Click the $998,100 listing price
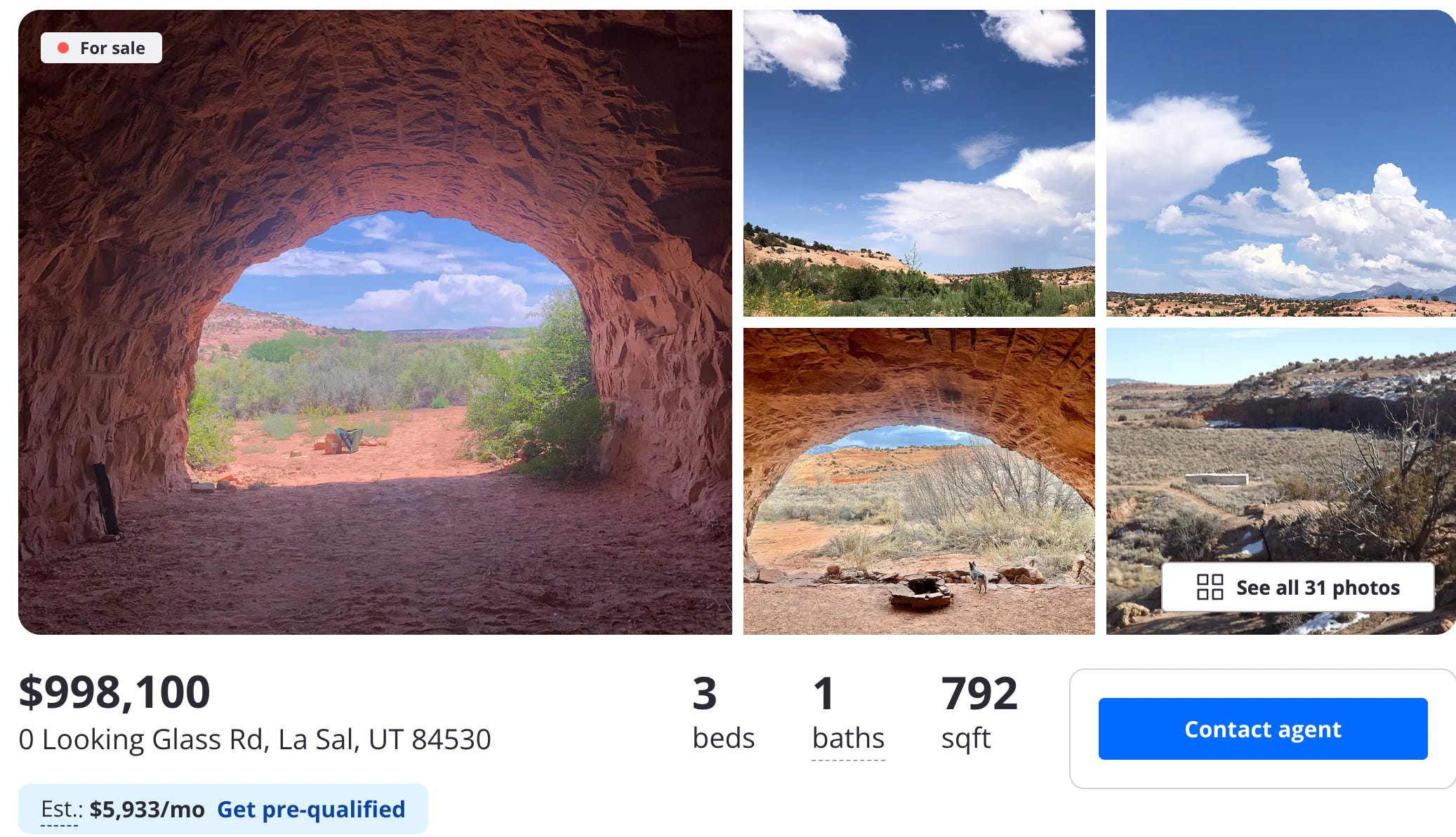Viewport: 1456px width, 837px height. tap(114, 692)
